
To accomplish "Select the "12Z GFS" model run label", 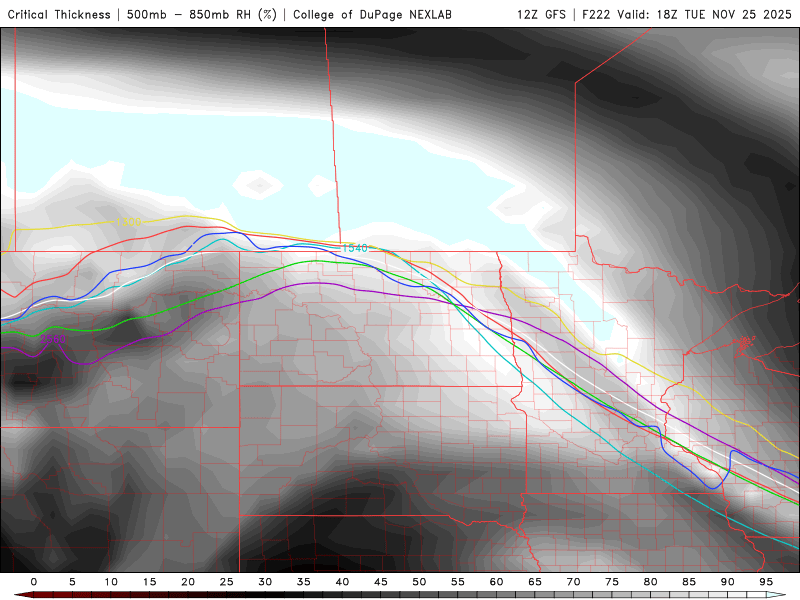I will click(541, 15).
